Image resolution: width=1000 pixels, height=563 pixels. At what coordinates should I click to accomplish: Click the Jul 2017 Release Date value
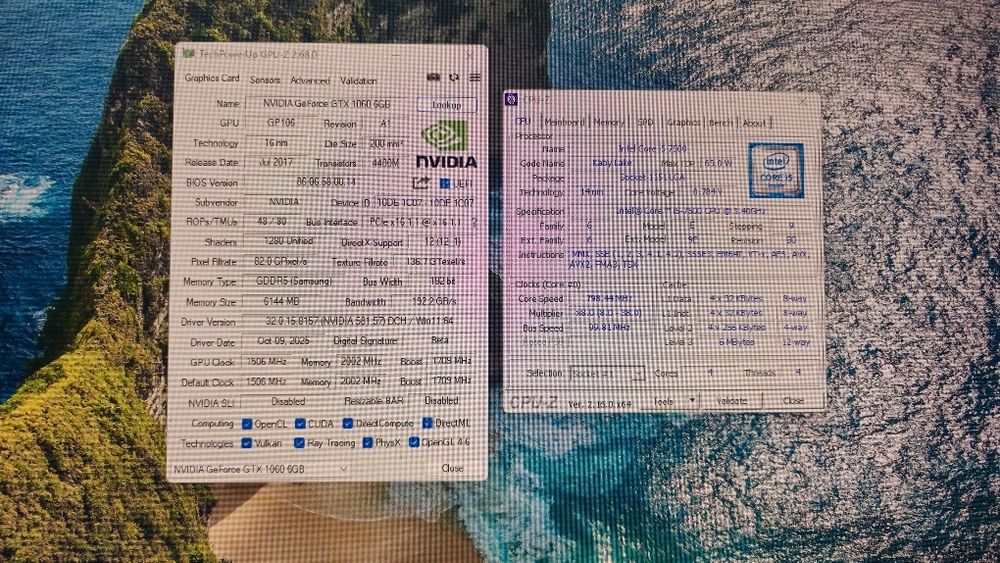(x=276, y=162)
